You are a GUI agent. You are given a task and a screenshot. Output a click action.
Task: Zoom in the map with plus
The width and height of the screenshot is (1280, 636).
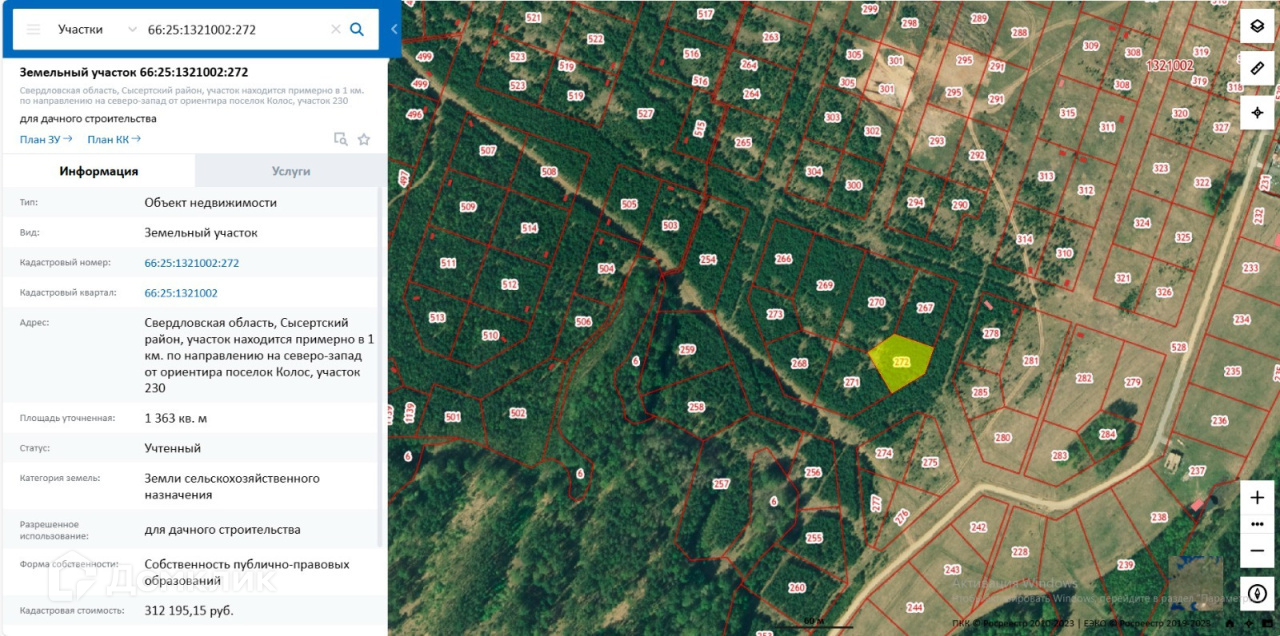[x=1257, y=498]
